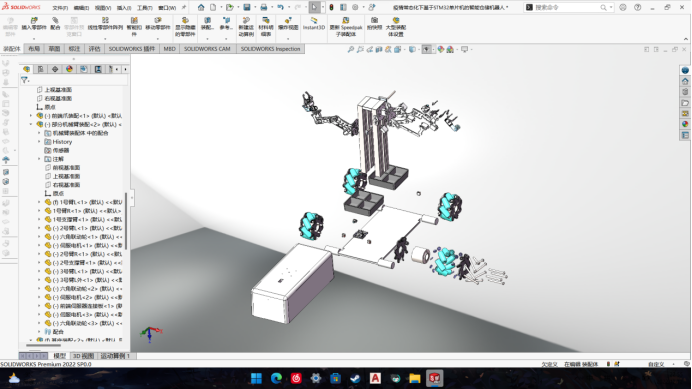Screen dimensions: 692x389
Task: Create a new document via New icon
Action: pos(213,8)
